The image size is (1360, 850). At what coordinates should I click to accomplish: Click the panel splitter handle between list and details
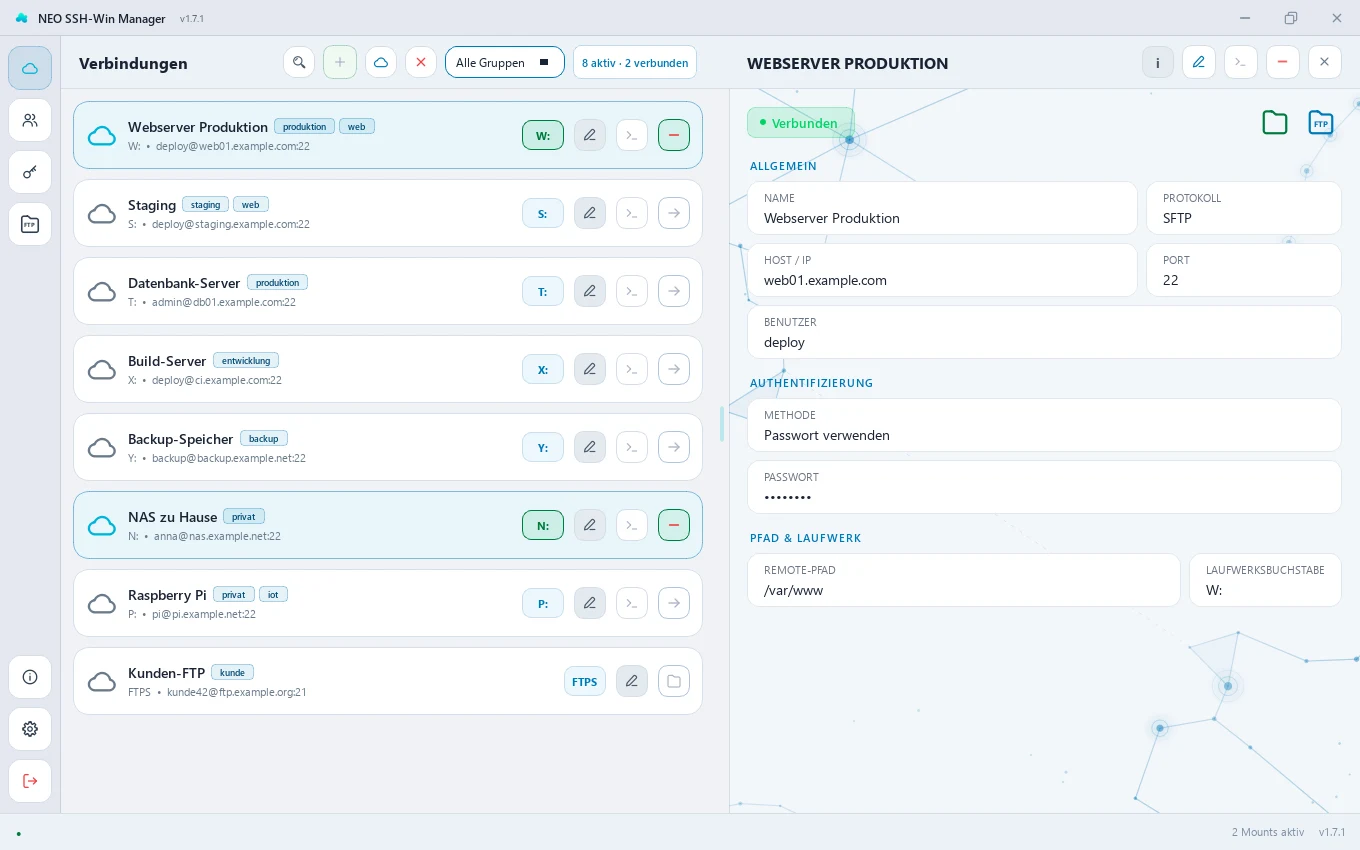tap(722, 424)
